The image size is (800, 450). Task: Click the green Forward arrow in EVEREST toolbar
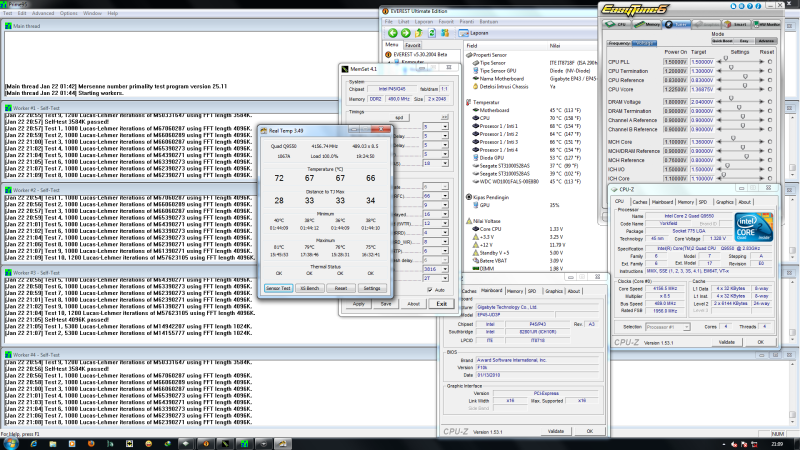tap(406, 33)
